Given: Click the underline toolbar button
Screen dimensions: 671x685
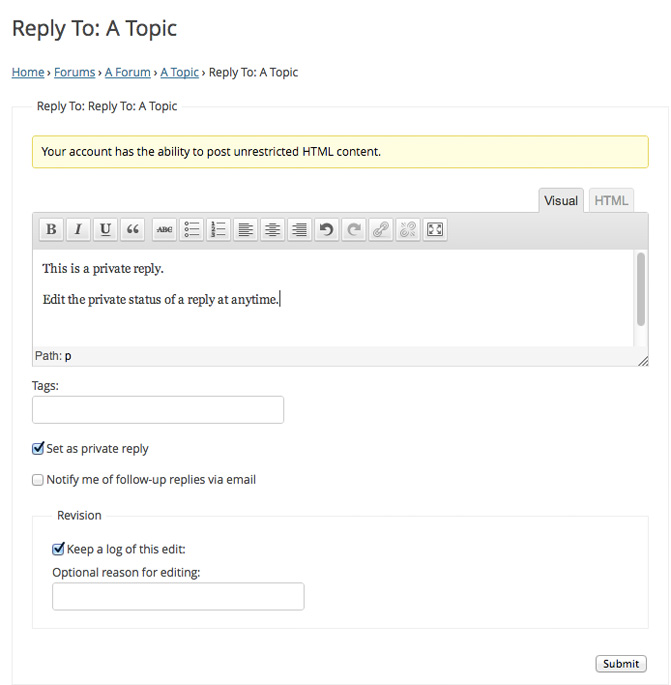Looking at the screenshot, I should (x=105, y=230).
